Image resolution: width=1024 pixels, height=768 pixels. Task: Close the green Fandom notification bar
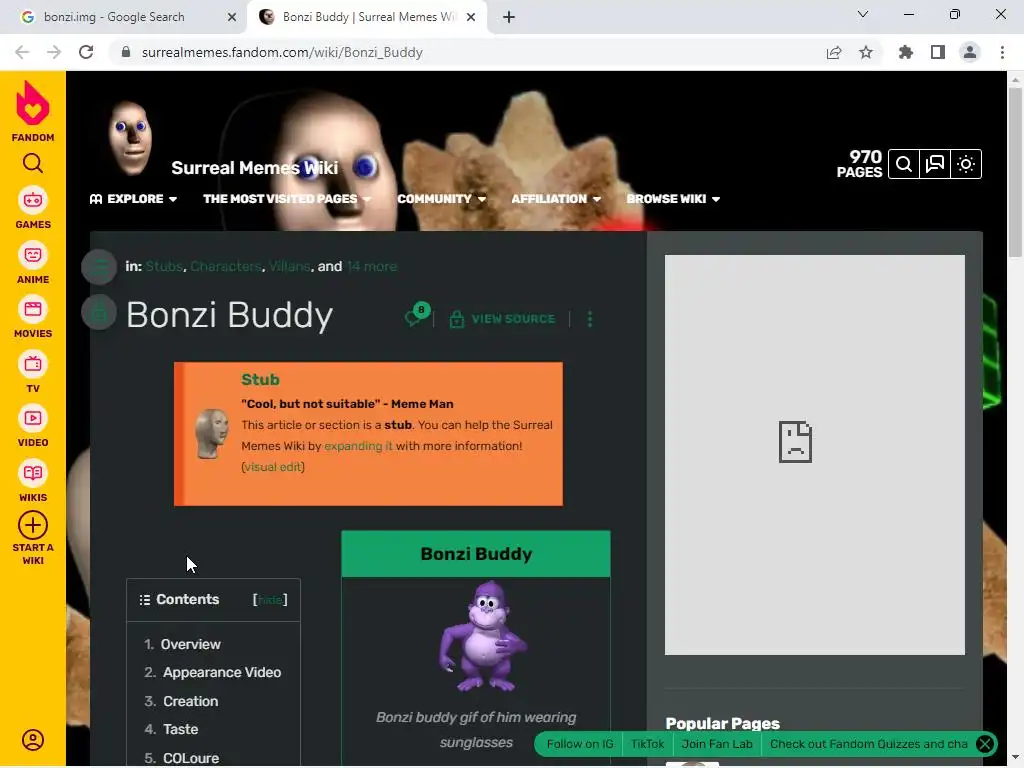point(985,744)
